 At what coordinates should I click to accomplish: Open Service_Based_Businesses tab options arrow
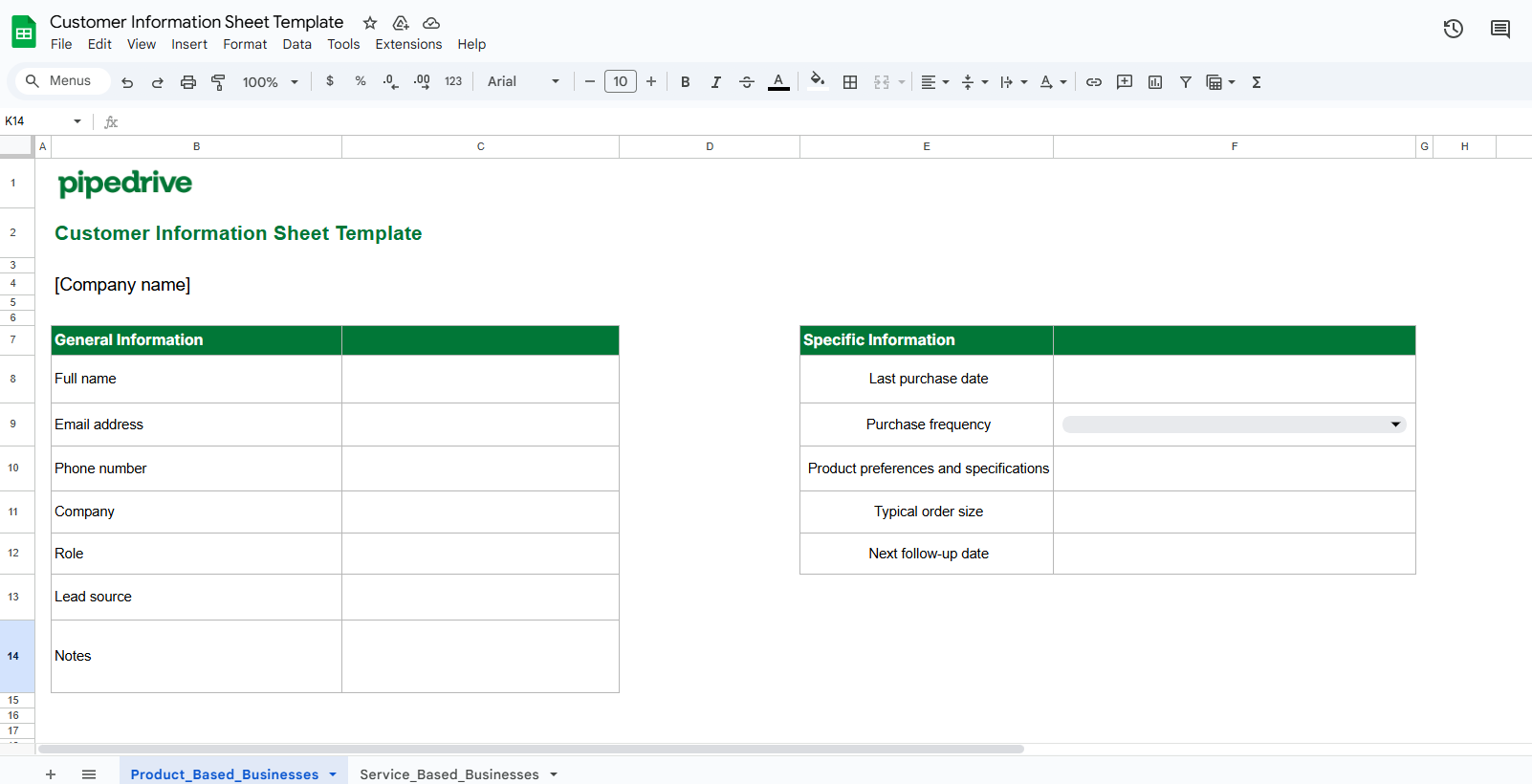[554, 774]
